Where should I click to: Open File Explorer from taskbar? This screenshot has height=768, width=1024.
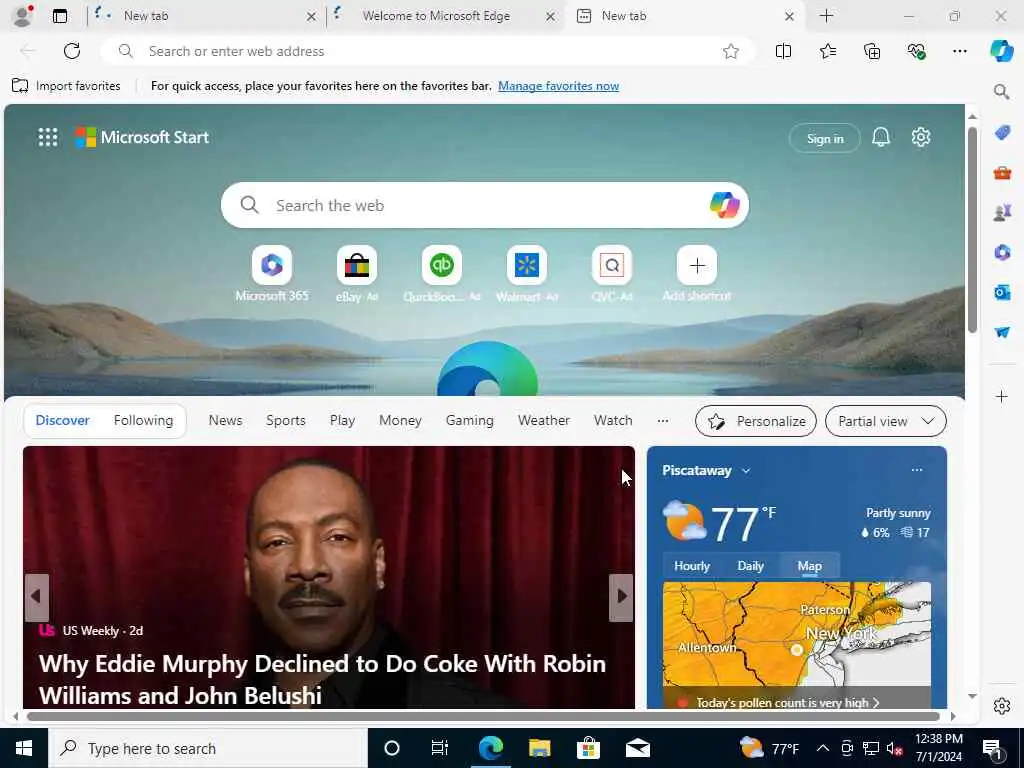[x=539, y=748]
